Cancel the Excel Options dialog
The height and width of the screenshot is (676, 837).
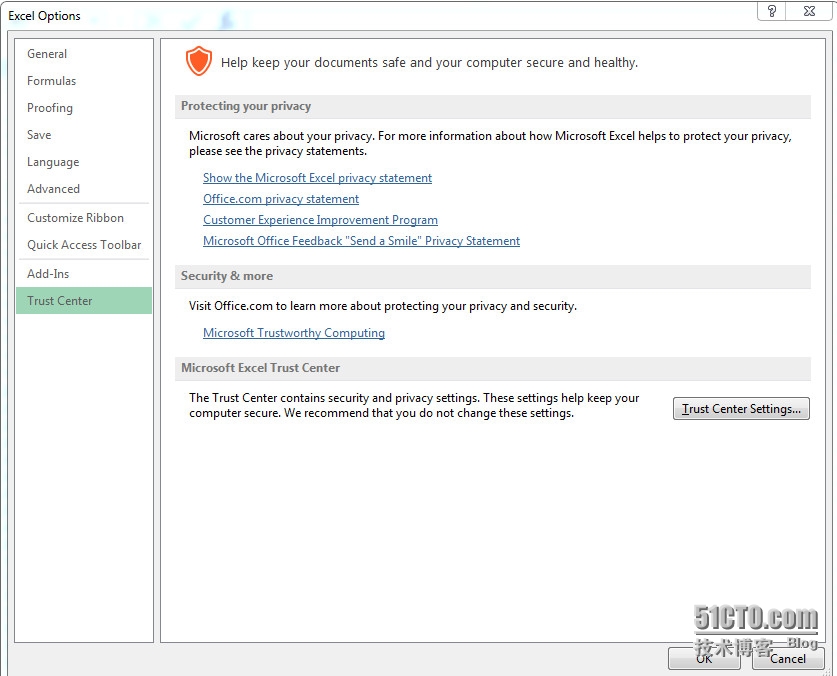(x=788, y=658)
